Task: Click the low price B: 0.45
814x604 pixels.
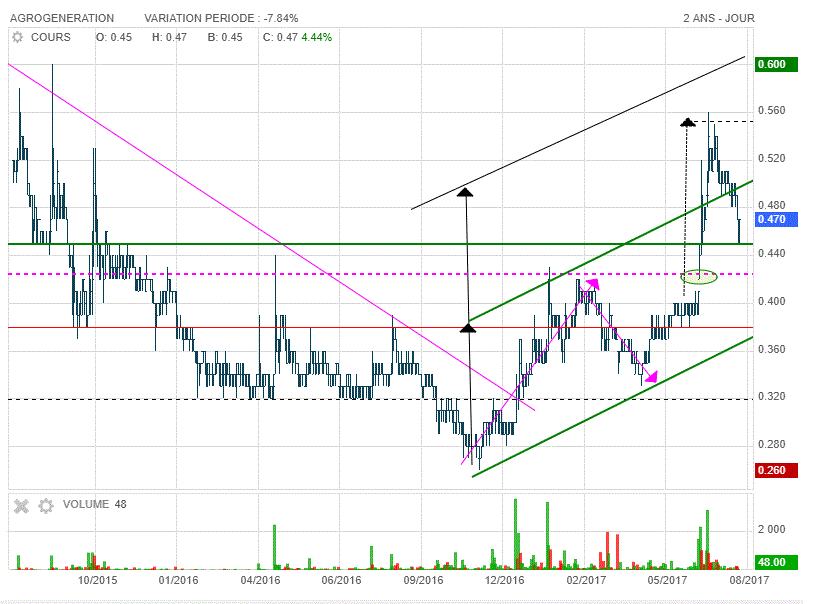Action: pyautogui.click(x=225, y=37)
